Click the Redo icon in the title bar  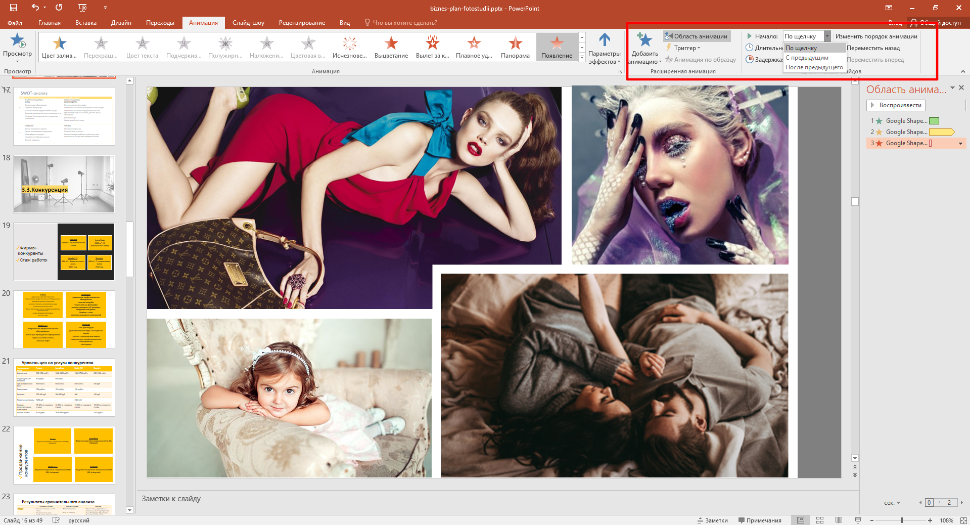[59, 7]
